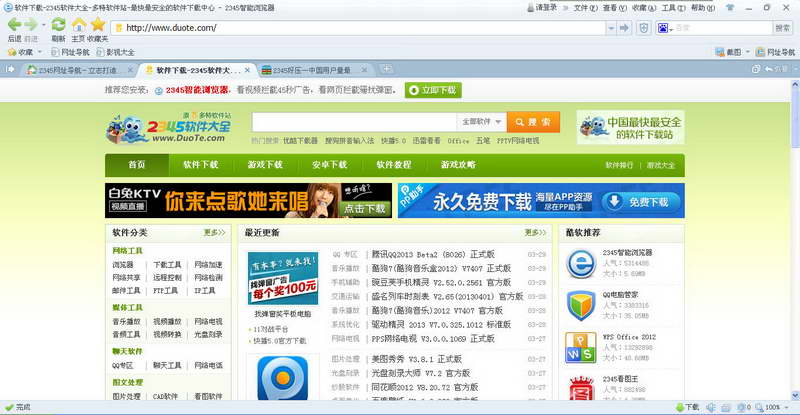
Task: Open the 游戏下载 navigation tab
Action: (265, 165)
